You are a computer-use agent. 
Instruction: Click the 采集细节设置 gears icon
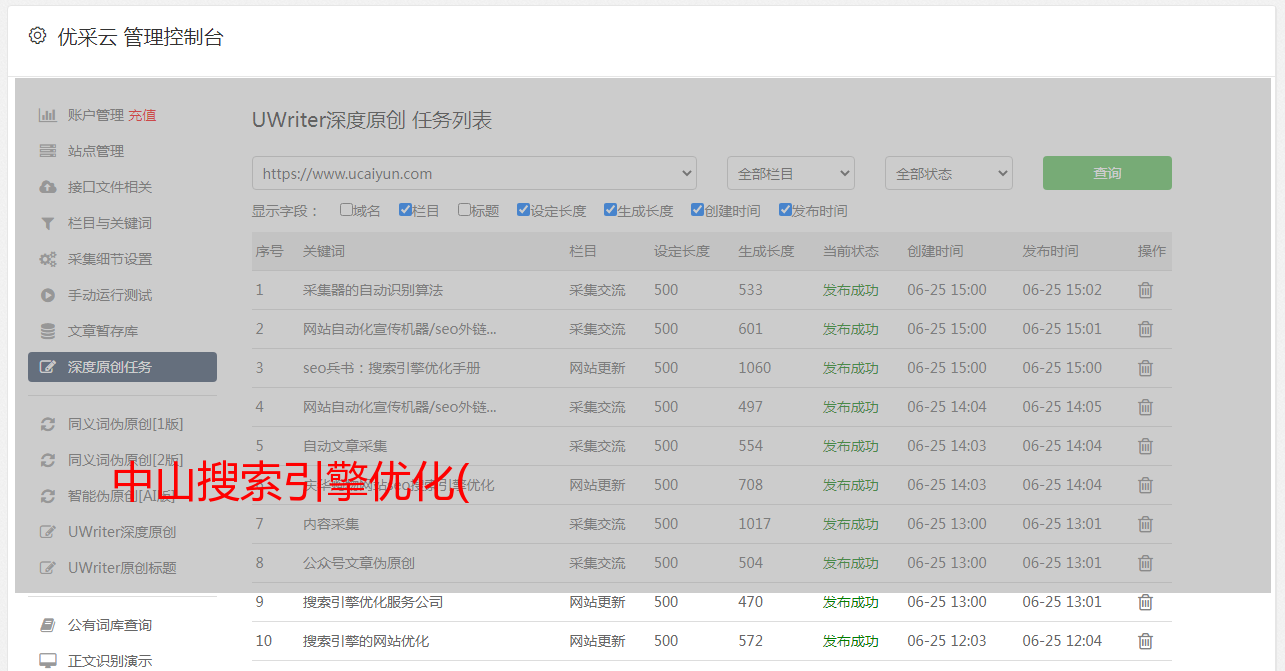click(x=47, y=259)
